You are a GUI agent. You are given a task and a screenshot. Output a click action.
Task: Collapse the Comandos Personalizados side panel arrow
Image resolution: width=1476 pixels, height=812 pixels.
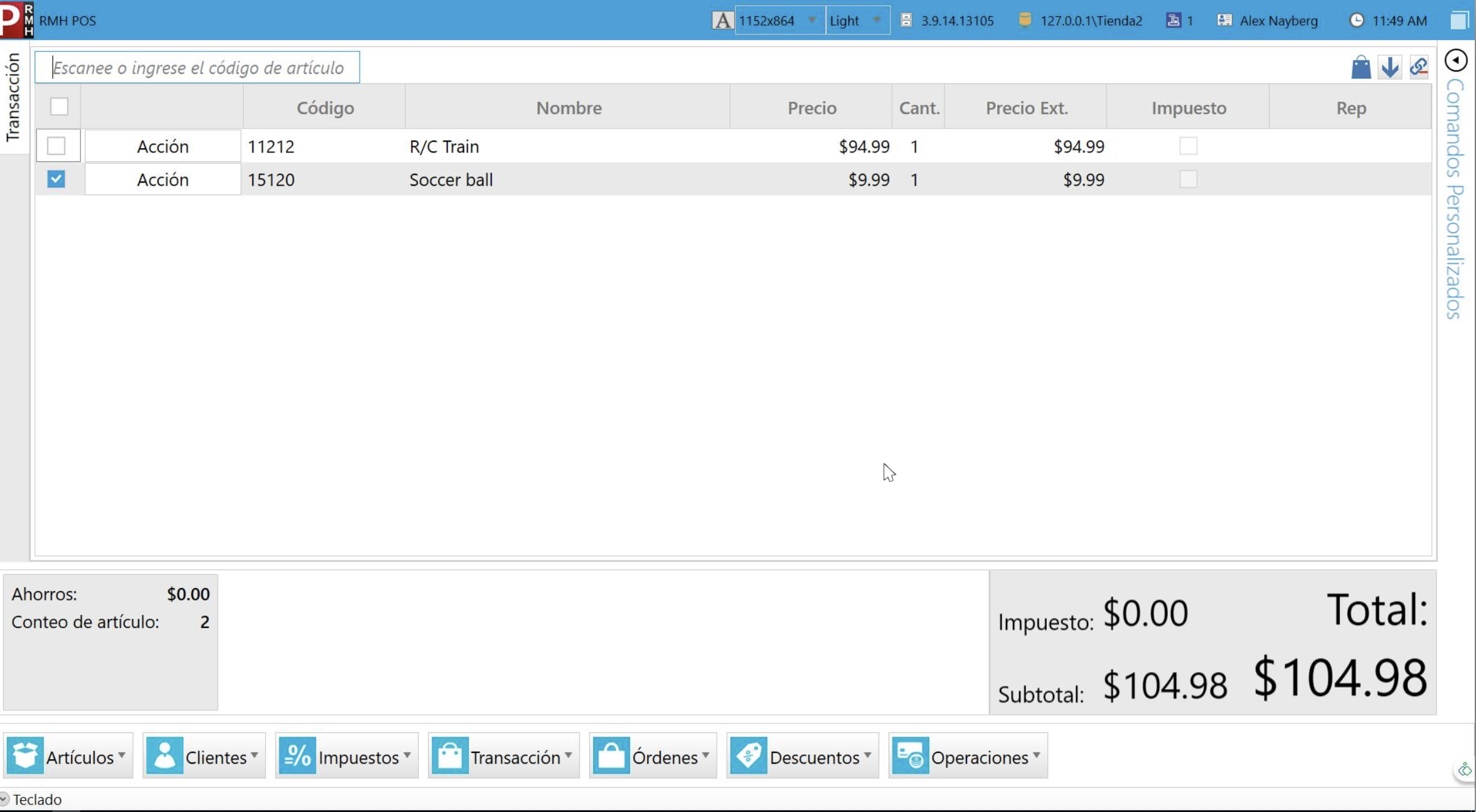click(x=1456, y=60)
